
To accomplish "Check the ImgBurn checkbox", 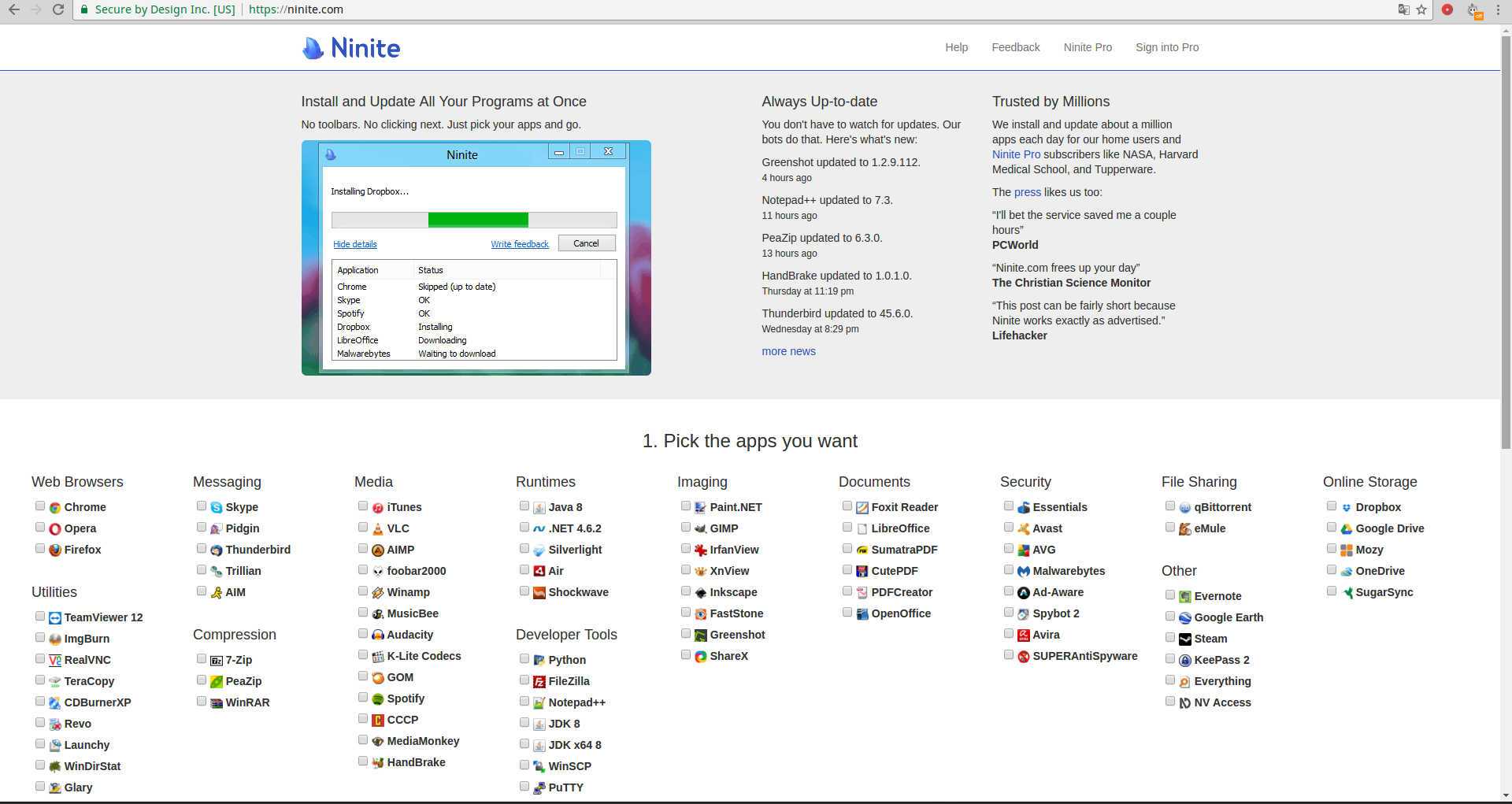I will pos(40,638).
